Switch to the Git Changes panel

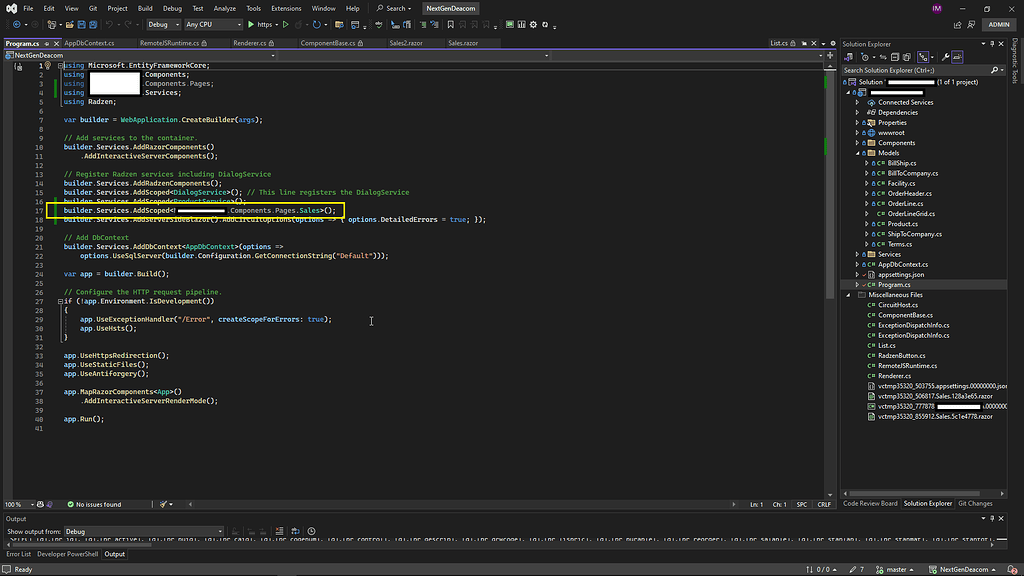[976, 504]
